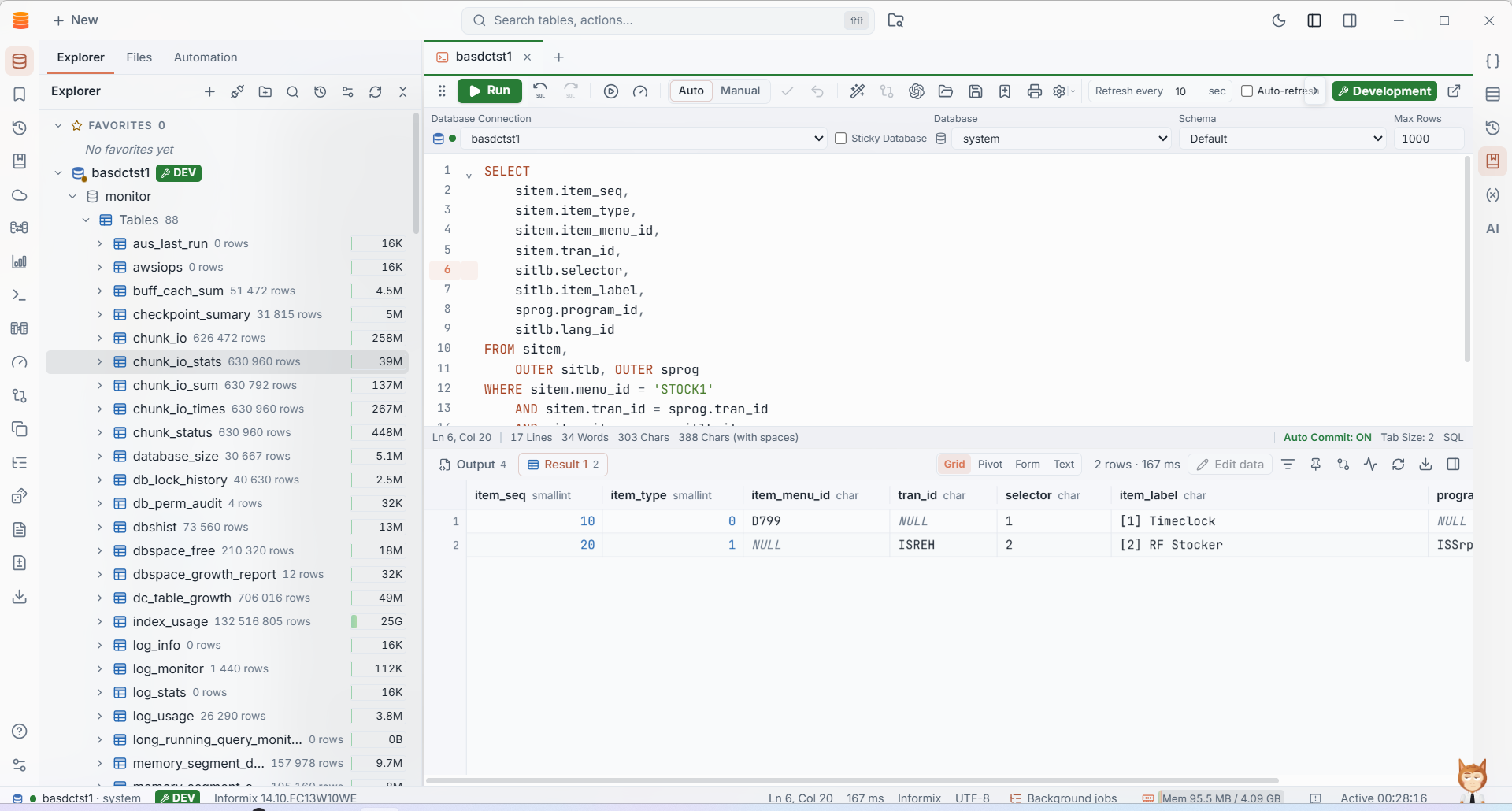The width and height of the screenshot is (1512, 811).
Task: Switch to the Files tab
Action: pyautogui.click(x=139, y=57)
